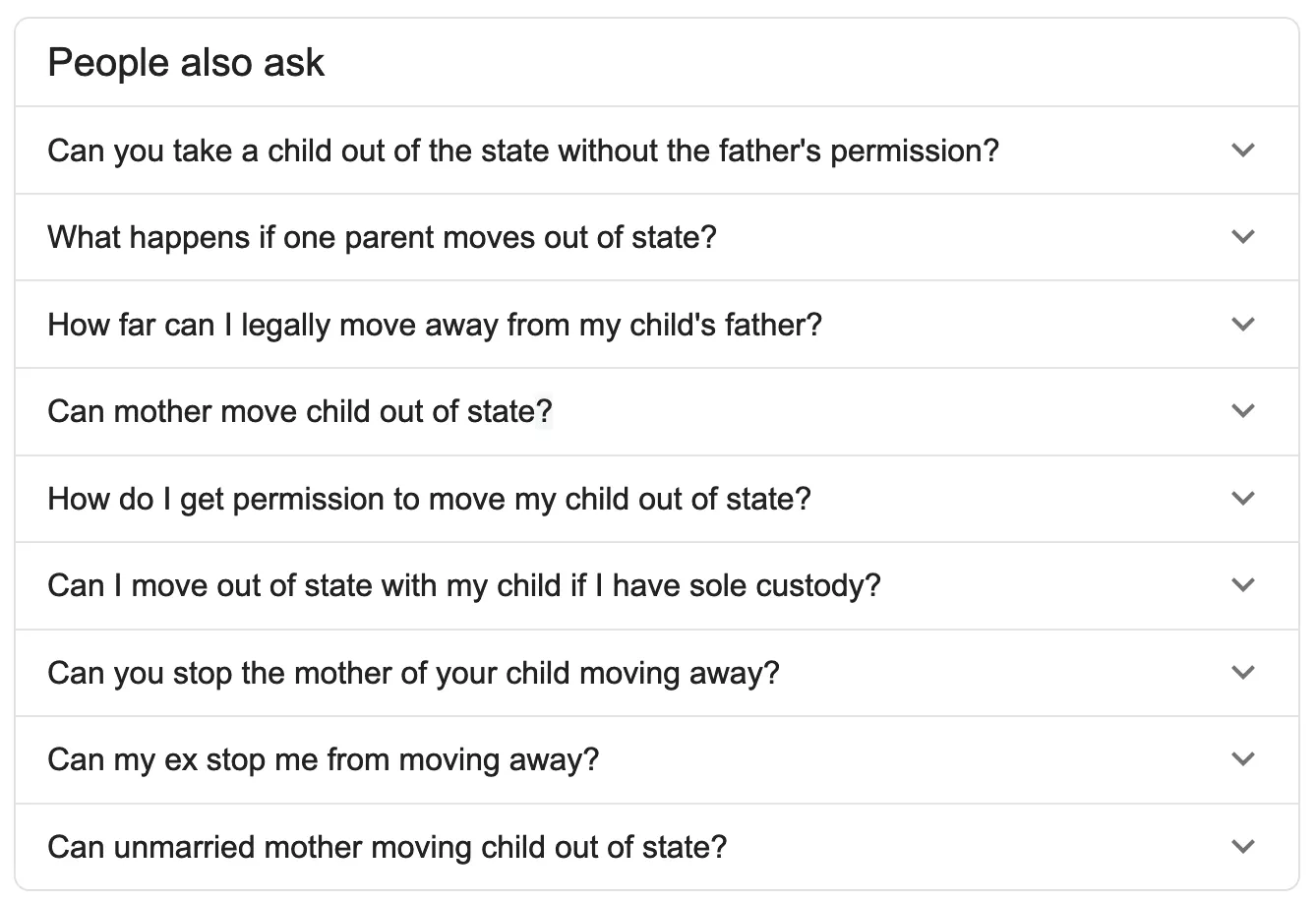Expand "Can you take a child out of the state without the father's permission?"
This screenshot has height=903, width=1316.
click(522, 150)
